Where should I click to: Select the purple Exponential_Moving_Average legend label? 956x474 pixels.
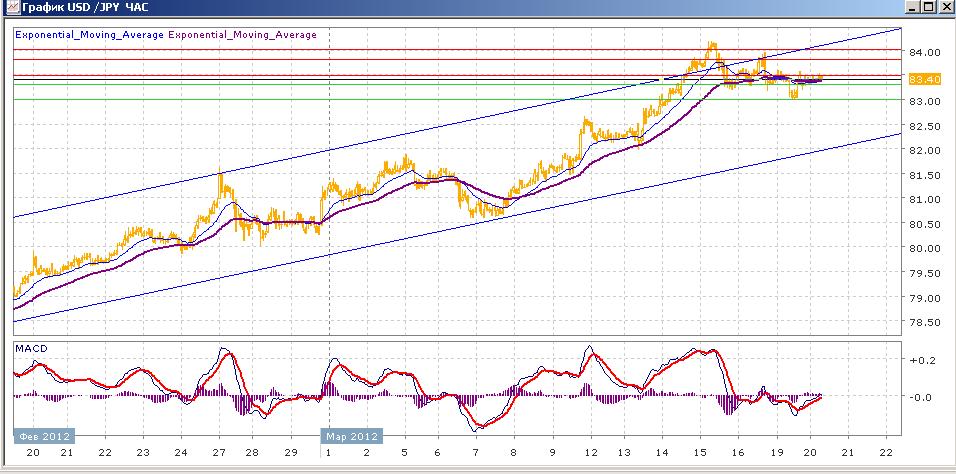242,35
